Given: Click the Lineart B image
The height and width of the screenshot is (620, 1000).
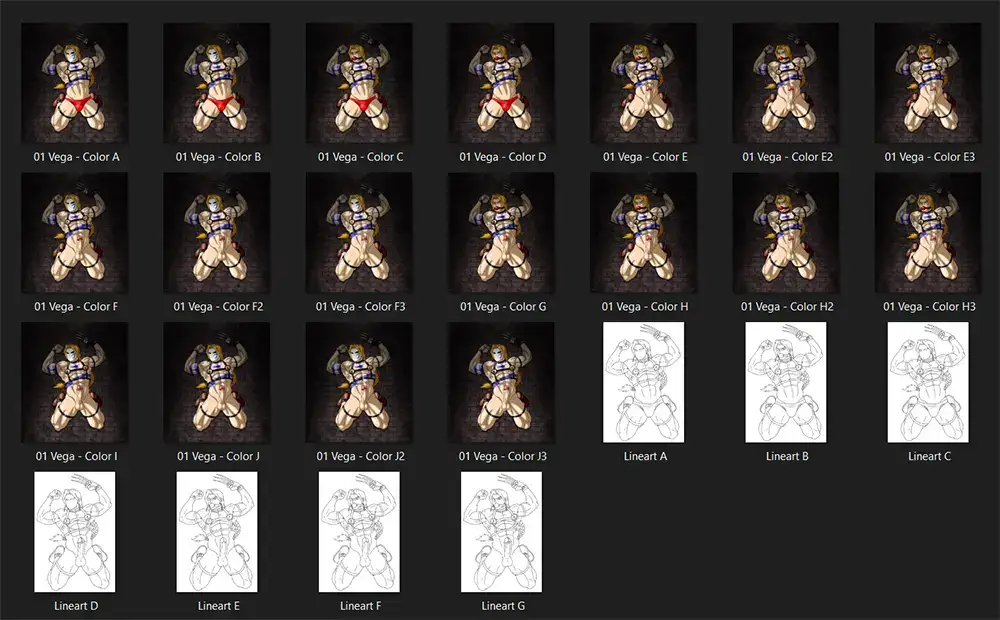Looking at the screenshot, I should (786, 382).
